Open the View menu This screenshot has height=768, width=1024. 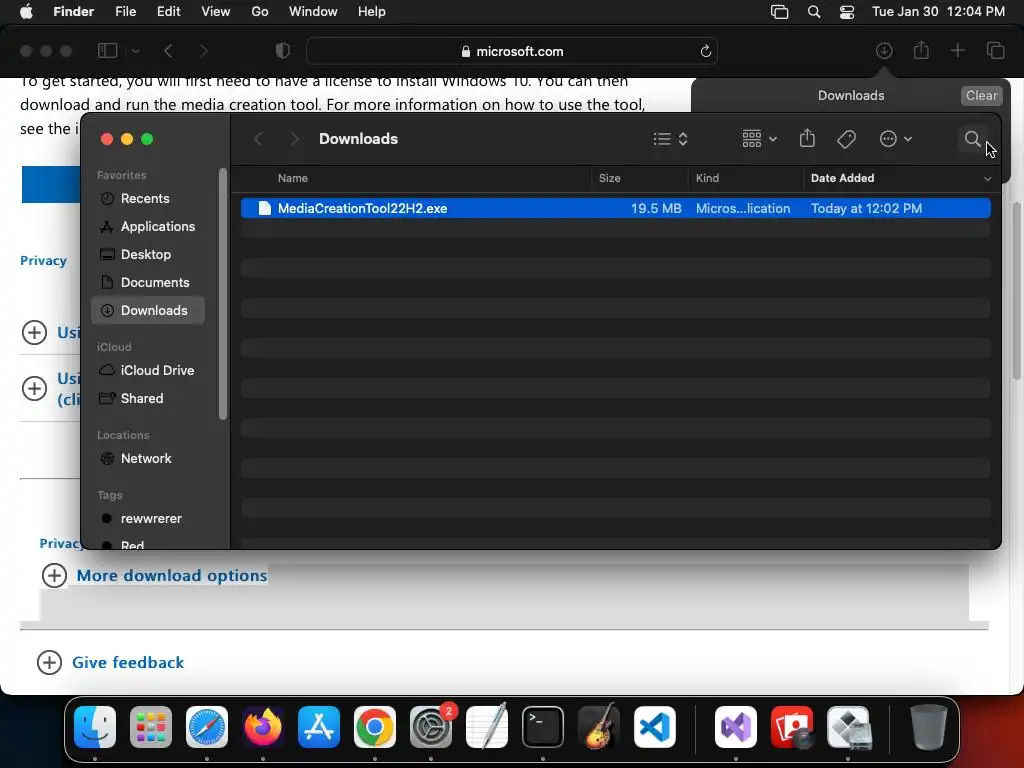click(216, 12)
